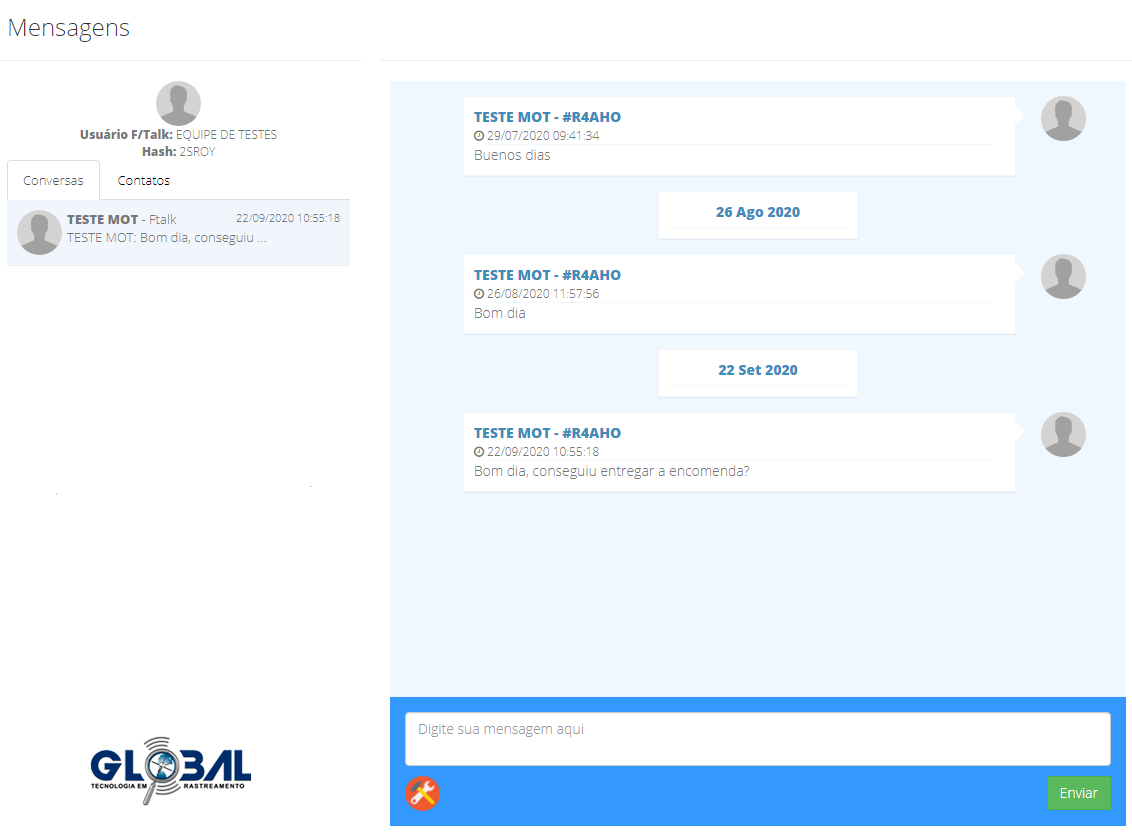Viewport: 1132px width, 833px height.
Task: Click the wrench tools icon below message box
Action: [x=422, y=793]
